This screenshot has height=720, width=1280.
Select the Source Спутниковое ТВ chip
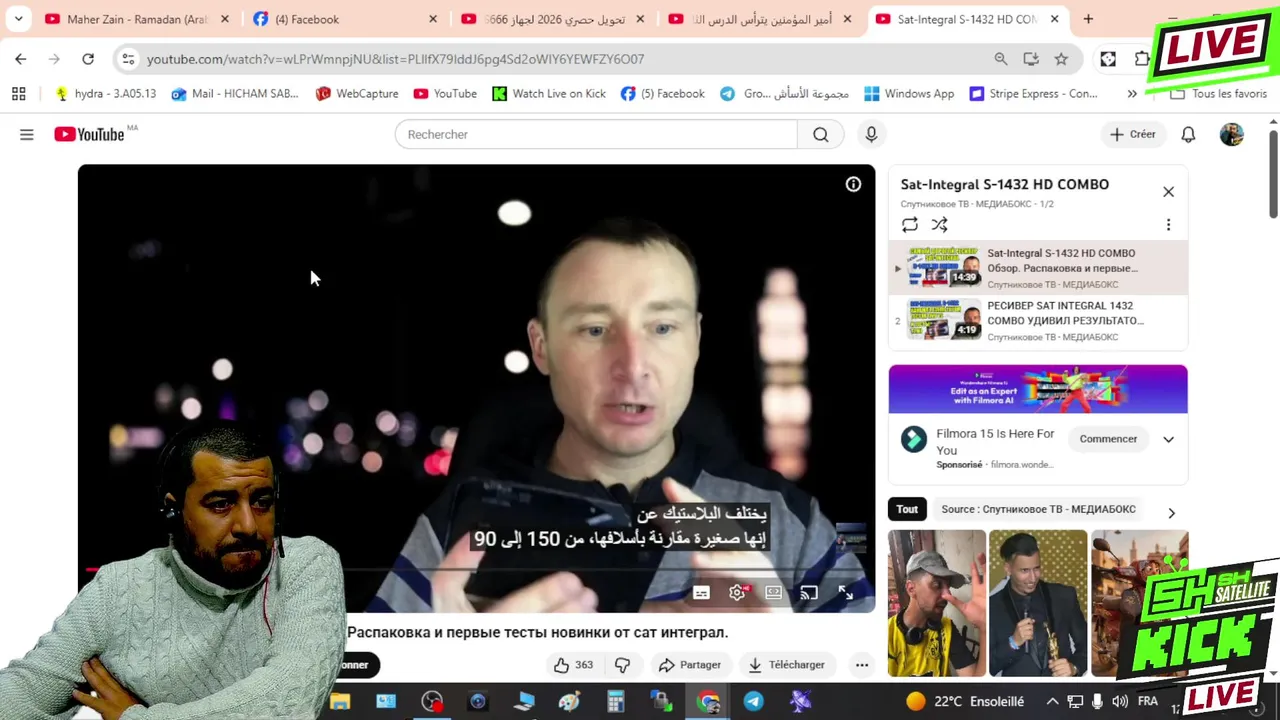(x=1038, y=509)
